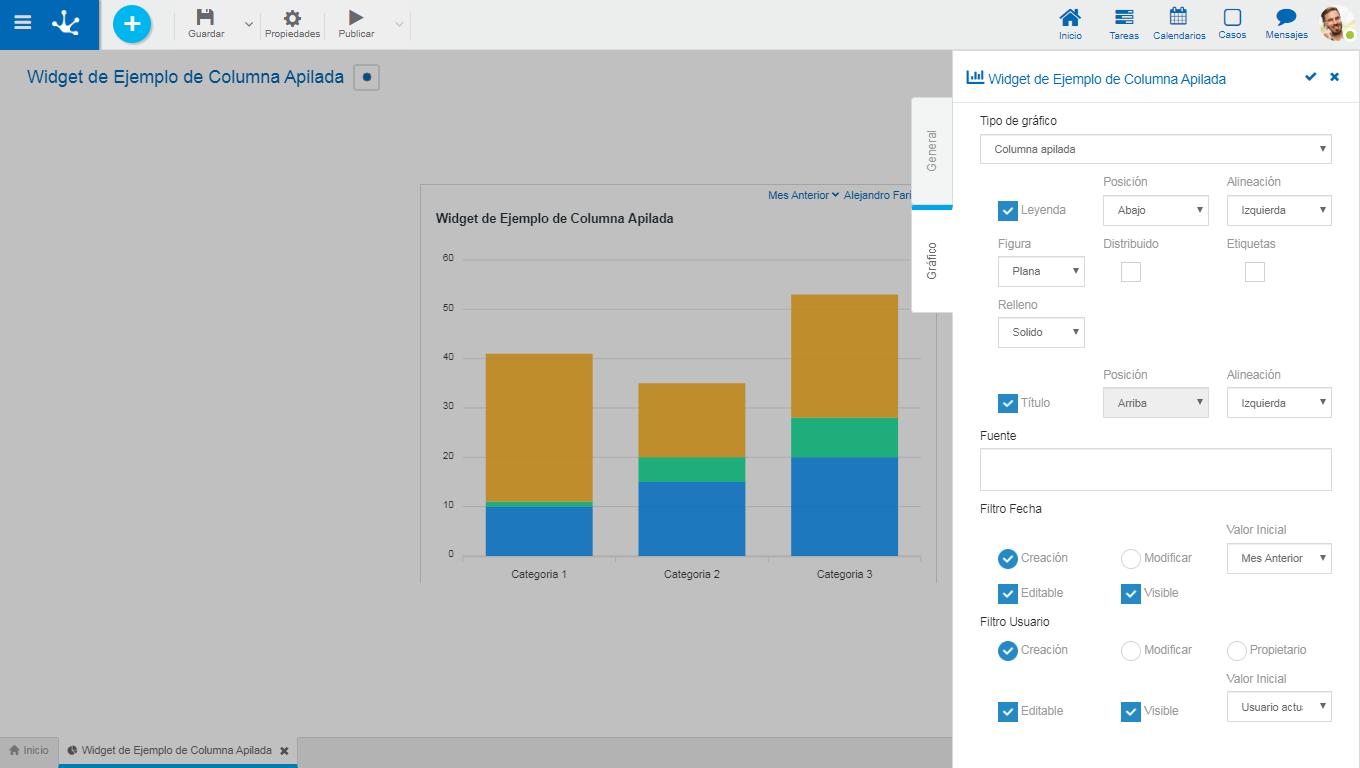Toggle Editable checkbox in Filtro Fecha
This screenshot has width=1360, height=768.
(1008, 594)
